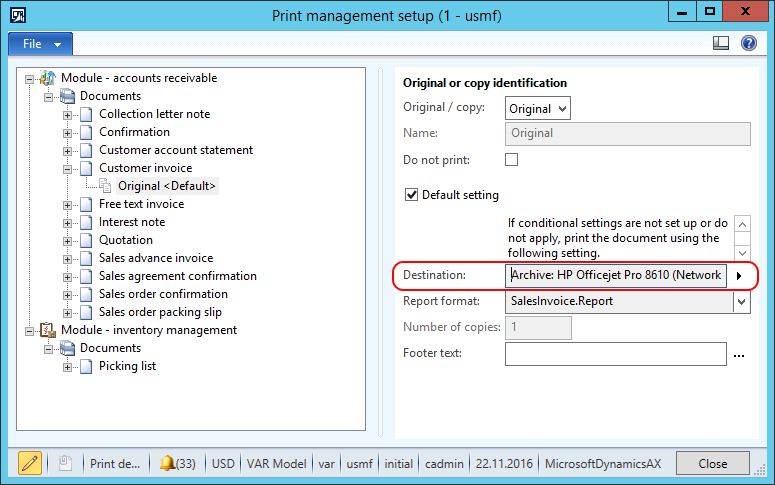Click the usmf company status bar entry
This screenshot has width=775, height=485.
[x=359, y=464]
